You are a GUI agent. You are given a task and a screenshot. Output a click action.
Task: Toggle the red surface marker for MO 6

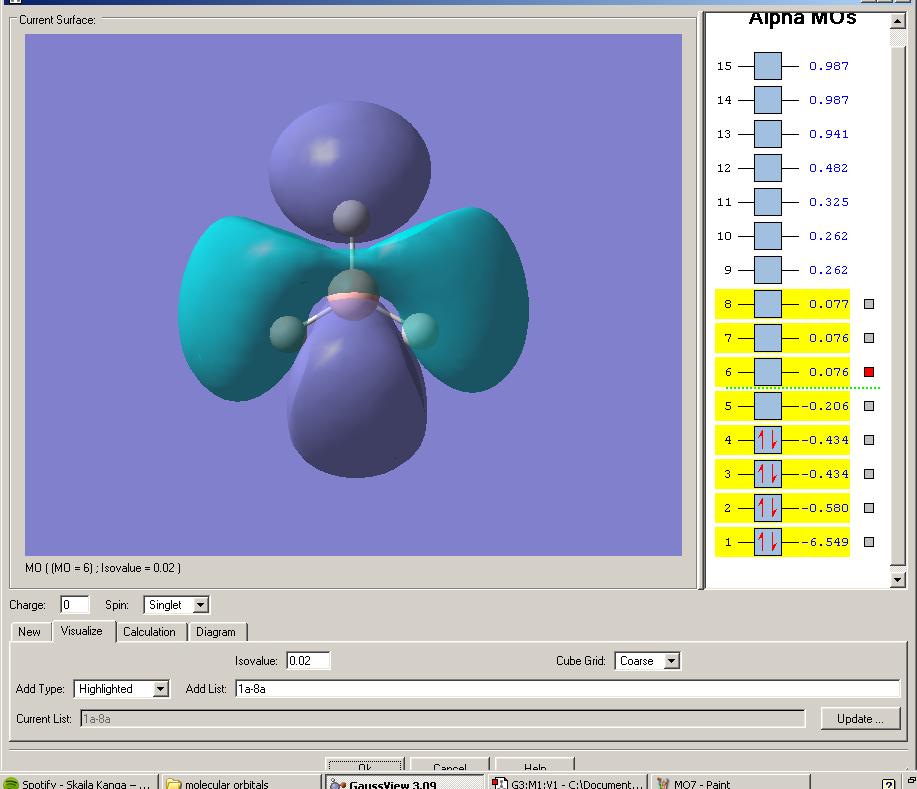(x=869, y=372)
